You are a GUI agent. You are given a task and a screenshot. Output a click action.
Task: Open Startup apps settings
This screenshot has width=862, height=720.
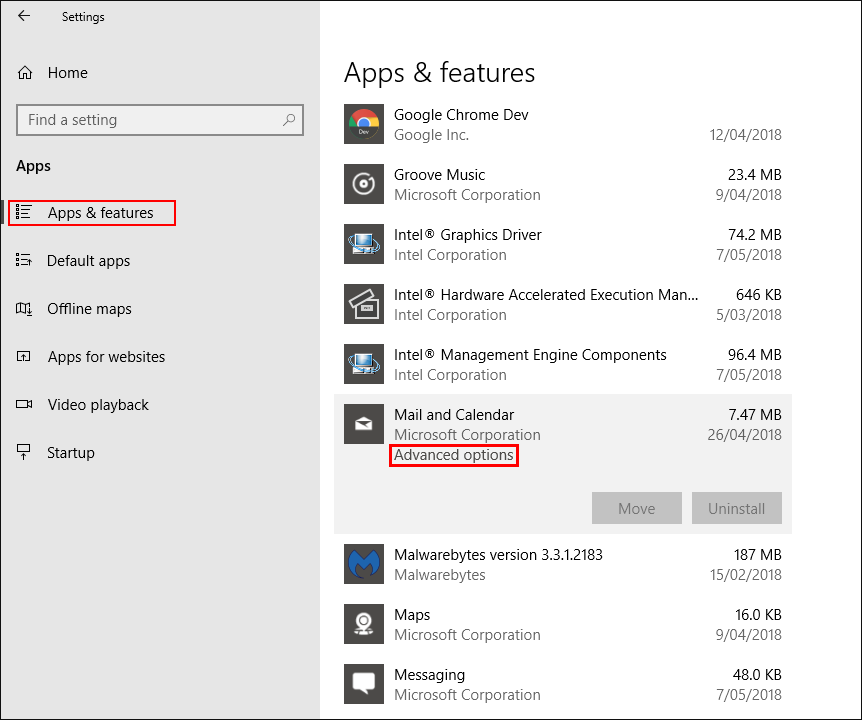71,452
